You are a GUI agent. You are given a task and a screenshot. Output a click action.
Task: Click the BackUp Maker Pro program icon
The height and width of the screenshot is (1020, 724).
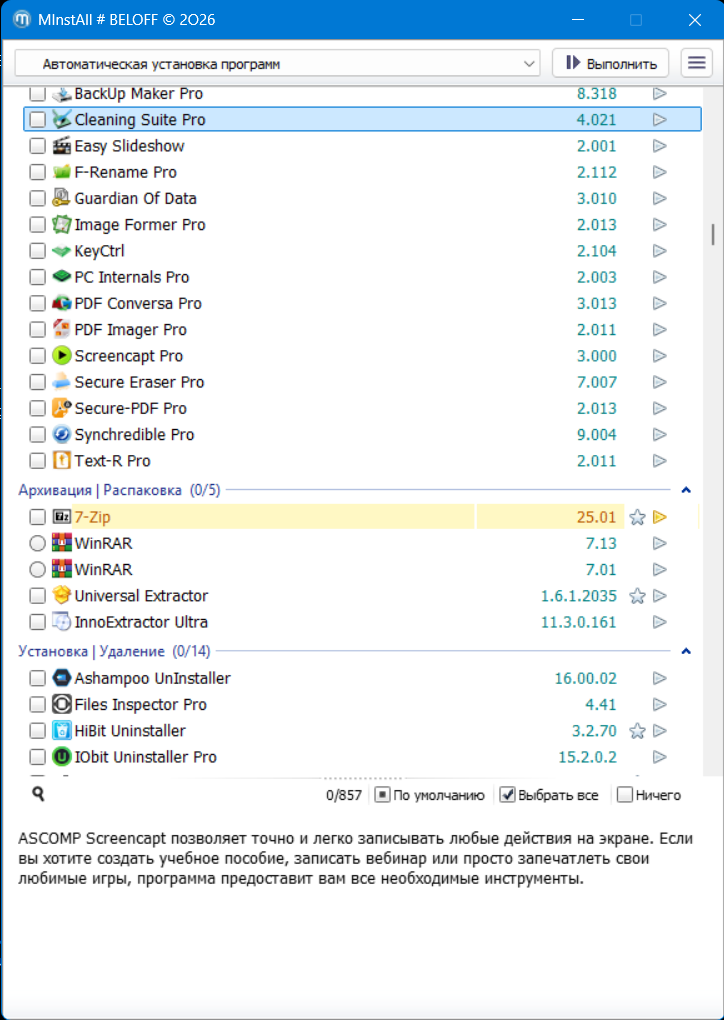61,94
